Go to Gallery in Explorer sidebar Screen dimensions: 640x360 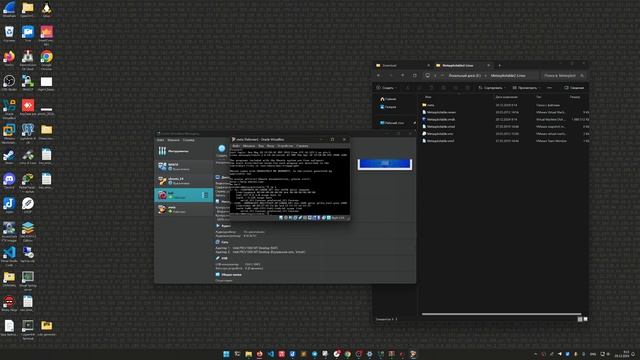click(388, 107)
